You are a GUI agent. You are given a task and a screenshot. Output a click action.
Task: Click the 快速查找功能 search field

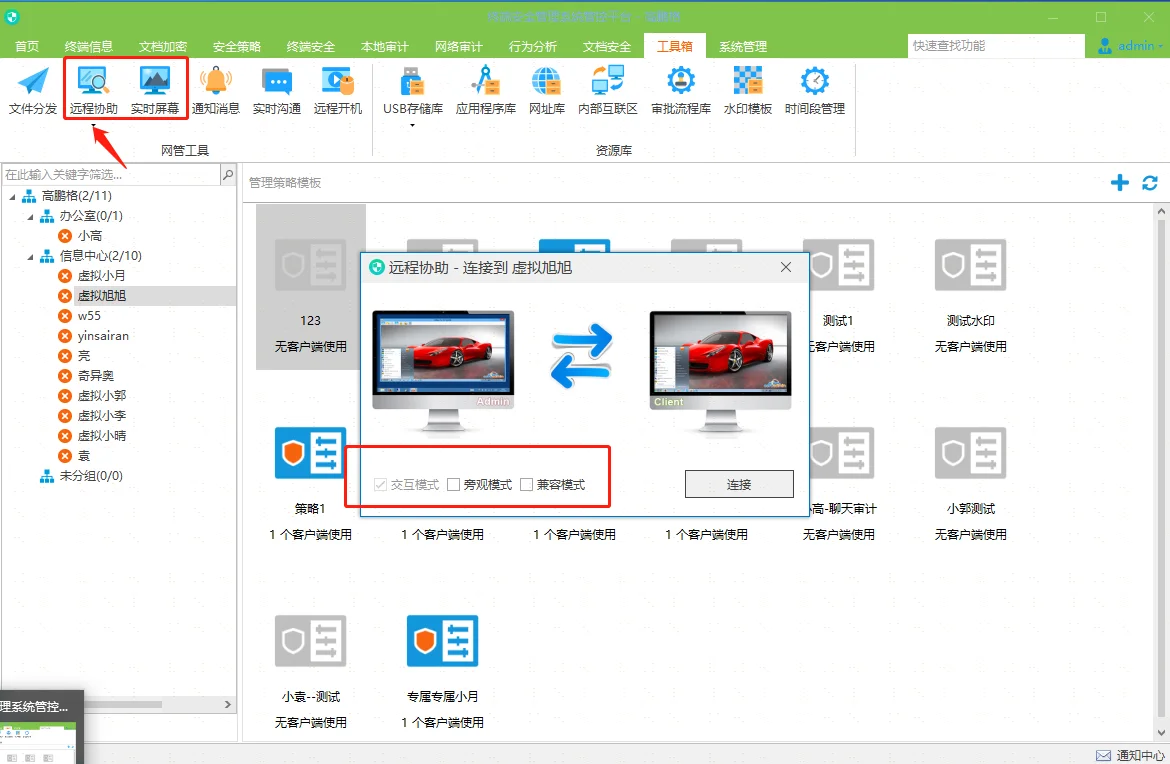click(995, 46)
